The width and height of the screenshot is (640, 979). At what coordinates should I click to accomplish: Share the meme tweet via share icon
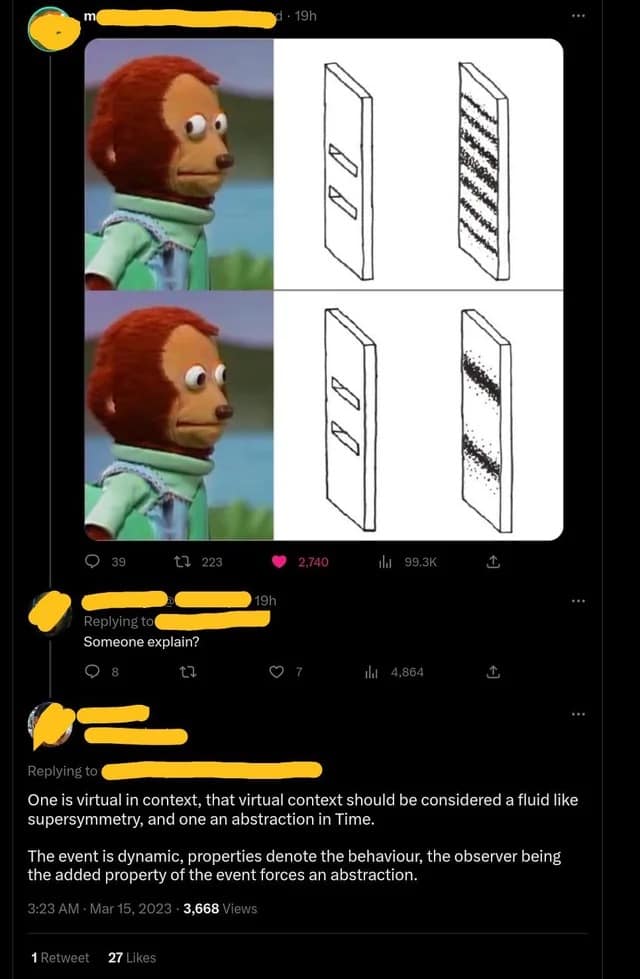point(493,562)
